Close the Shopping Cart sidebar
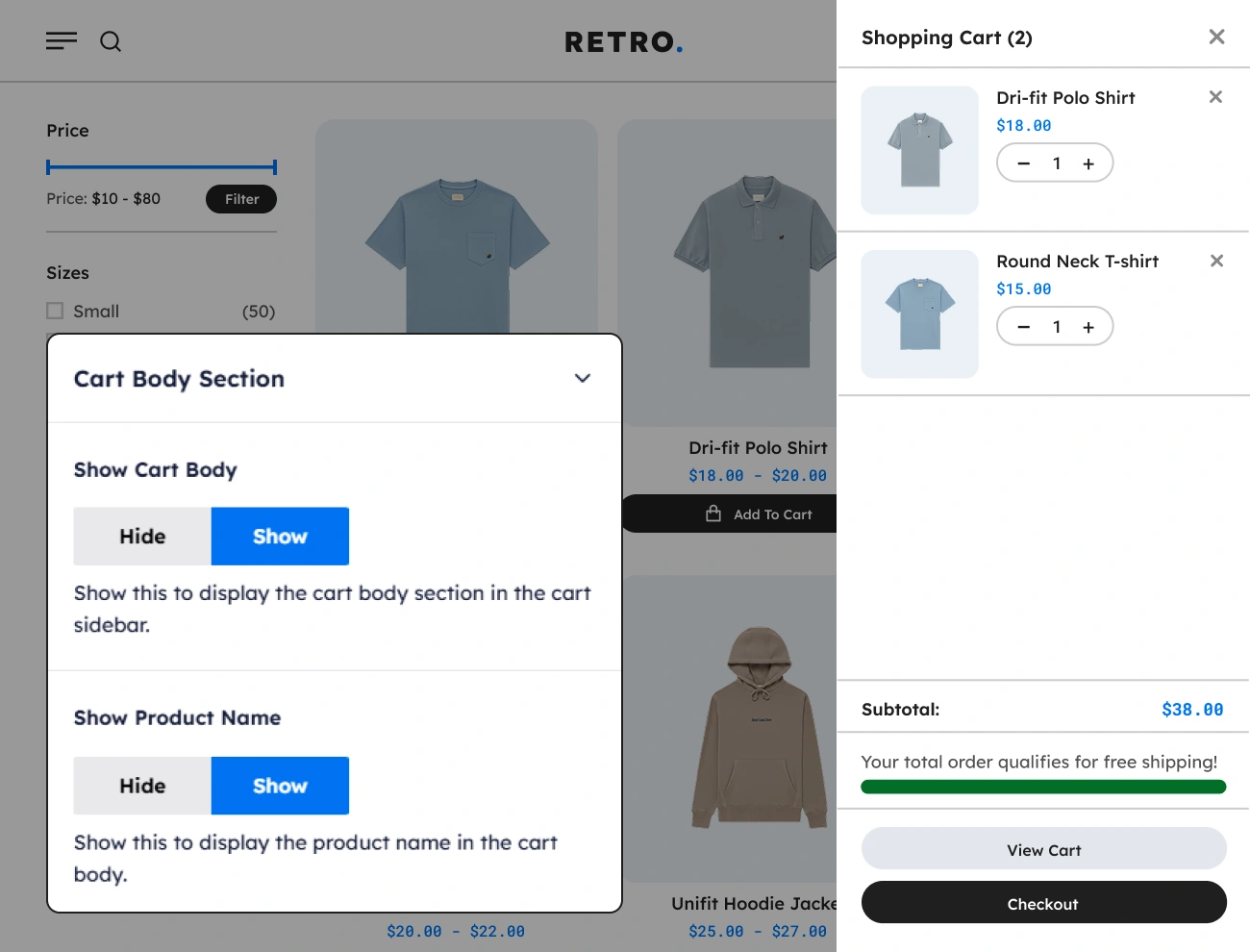The image size is (1250, 952). coord(1216,37)
